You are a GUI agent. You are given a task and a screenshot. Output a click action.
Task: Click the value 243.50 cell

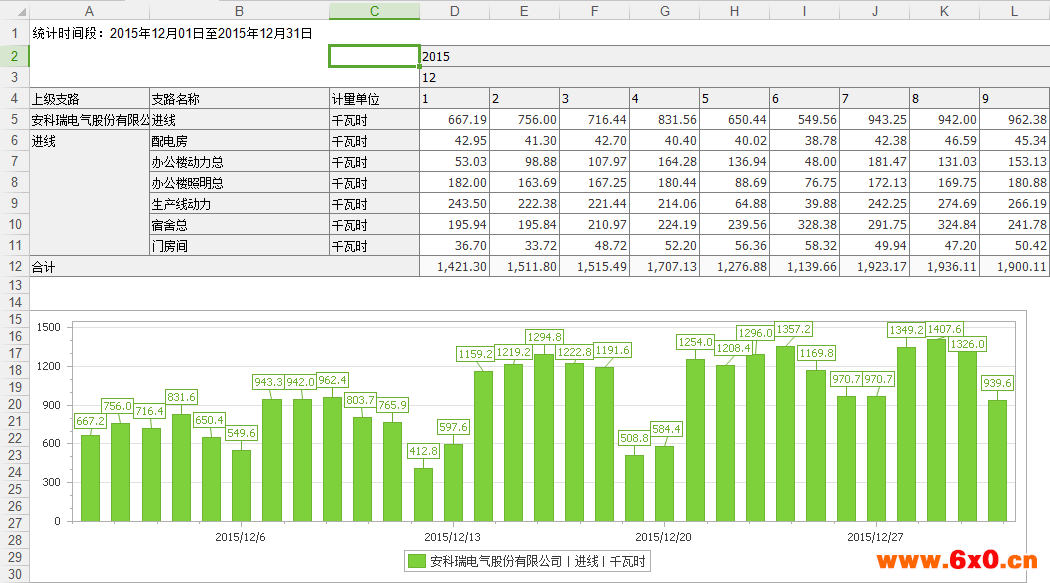455,203
